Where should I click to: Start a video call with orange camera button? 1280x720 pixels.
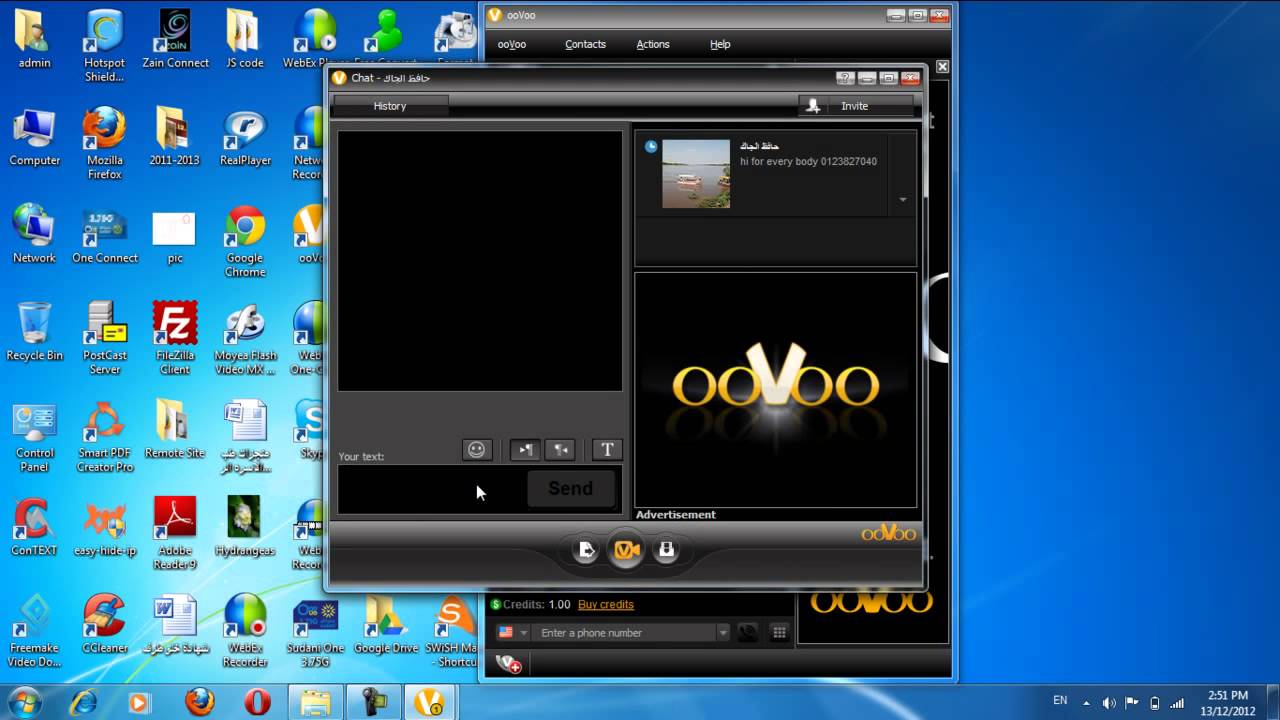627,550
